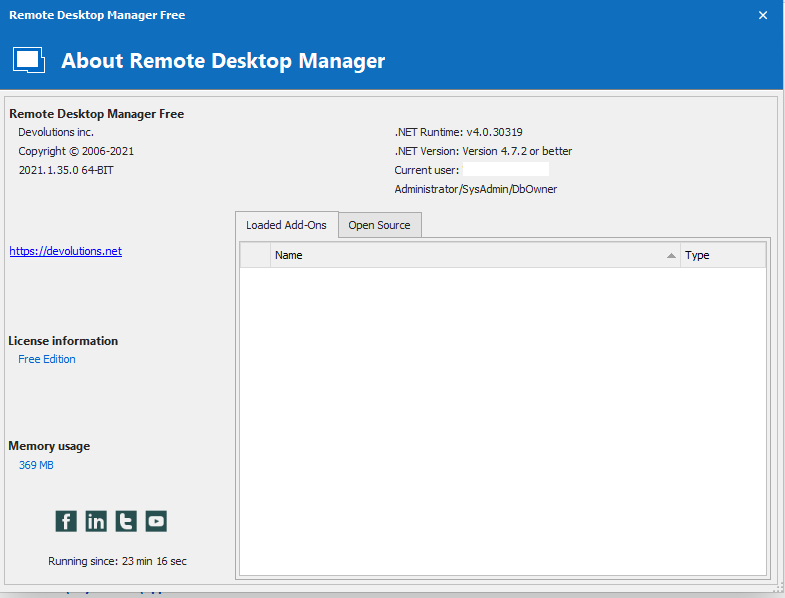
Task: Sort add-ons by Type column header
Action: click(x=723, y=255)
